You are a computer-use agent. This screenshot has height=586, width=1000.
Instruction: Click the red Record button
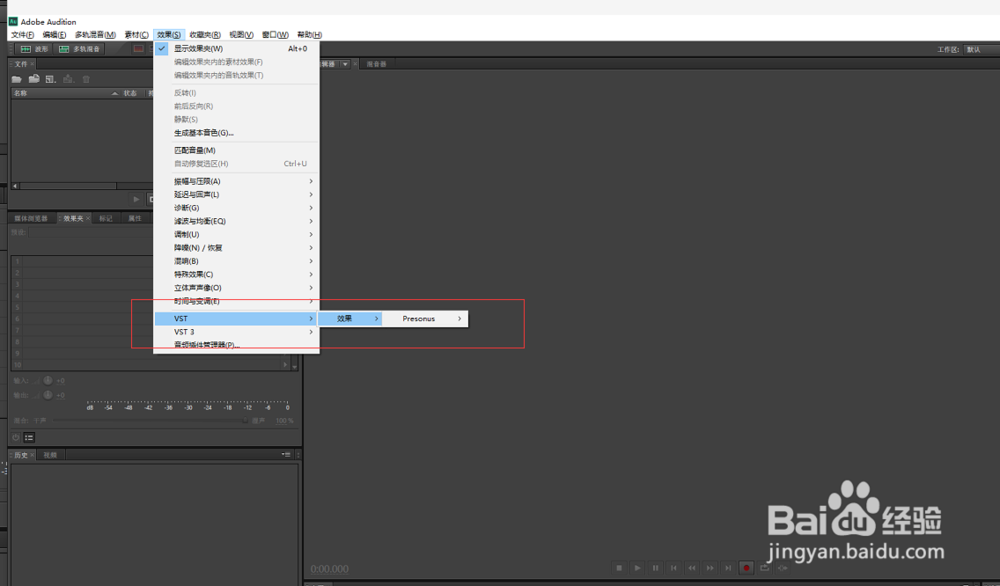point(746,568)
